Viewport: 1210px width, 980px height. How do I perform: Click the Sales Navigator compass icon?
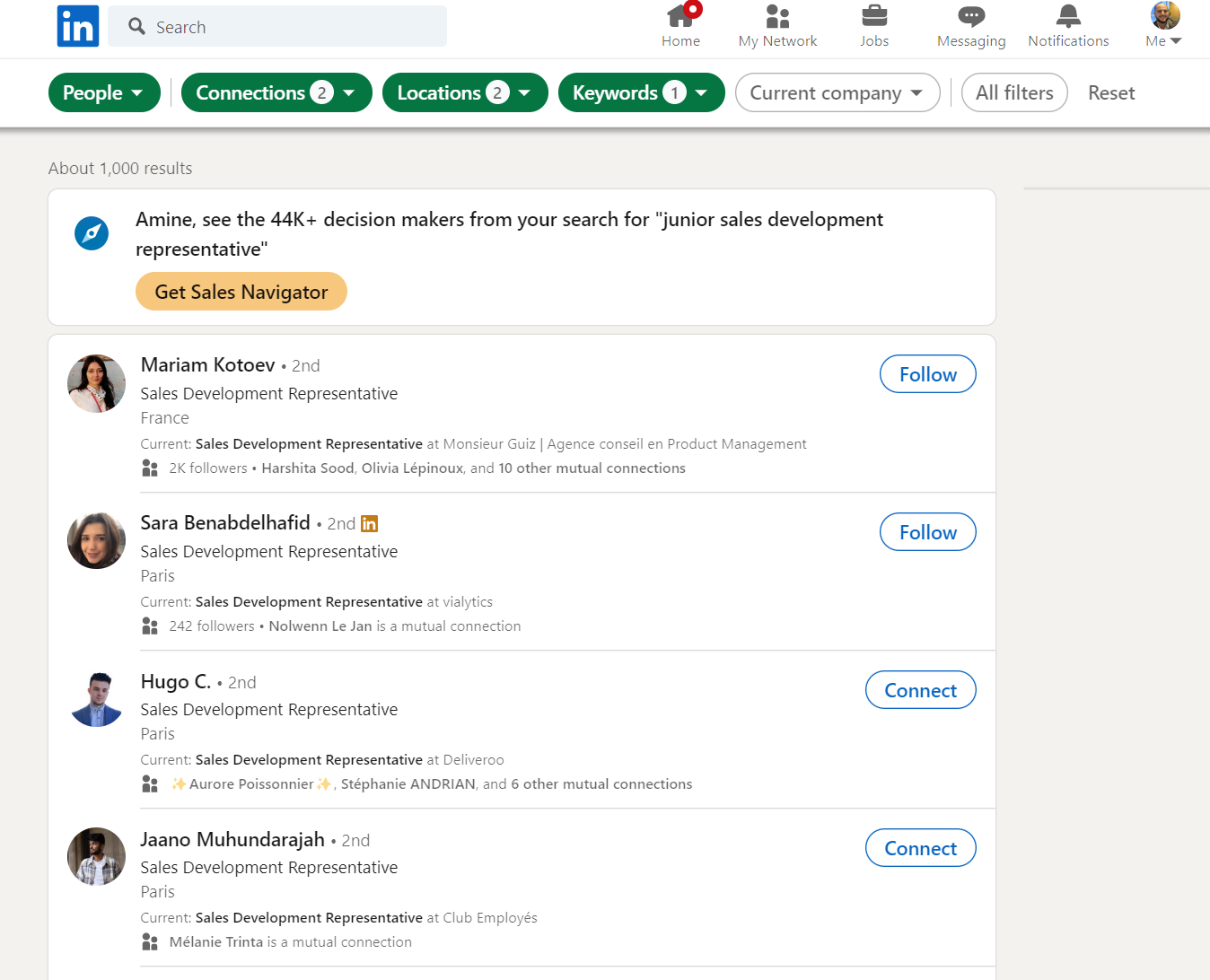pyautogui.click(x=92, y=233)
